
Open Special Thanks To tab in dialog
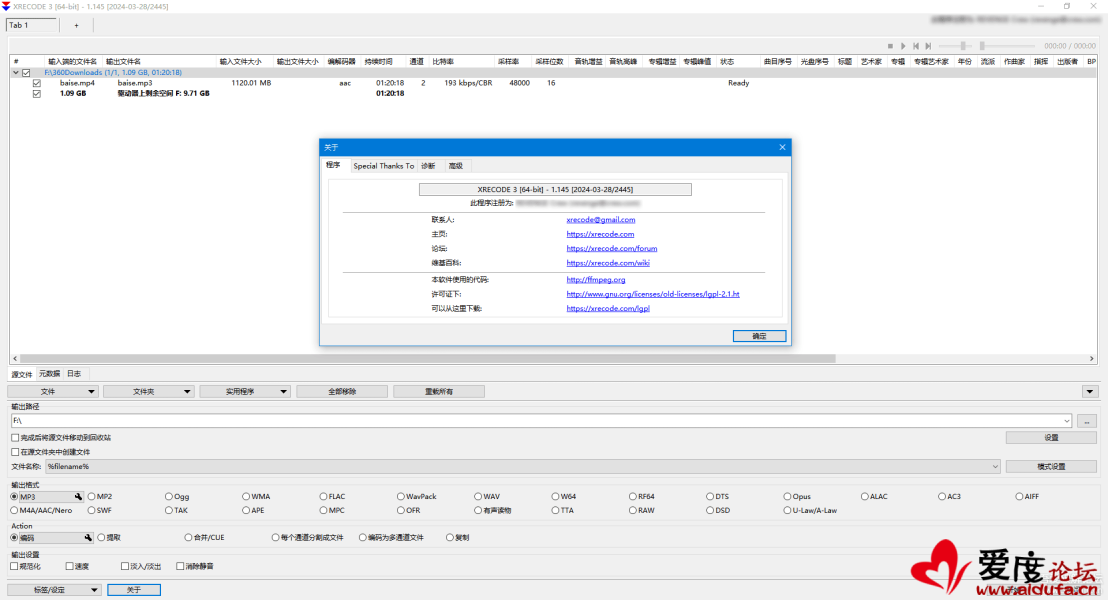point(384,166)
